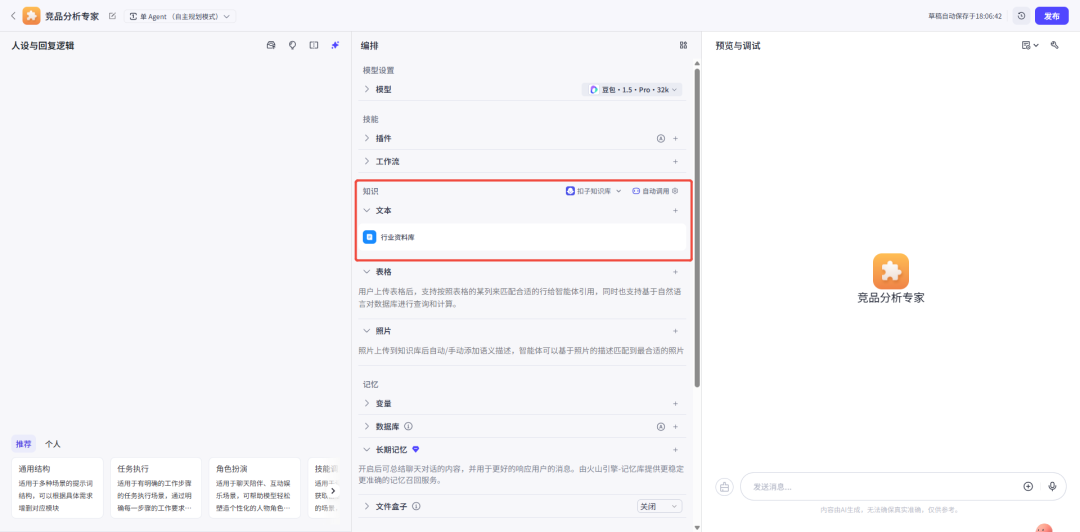
Task: Open the debug options dropdown in 预览与调试
Action: click(x=1030, y=45)
